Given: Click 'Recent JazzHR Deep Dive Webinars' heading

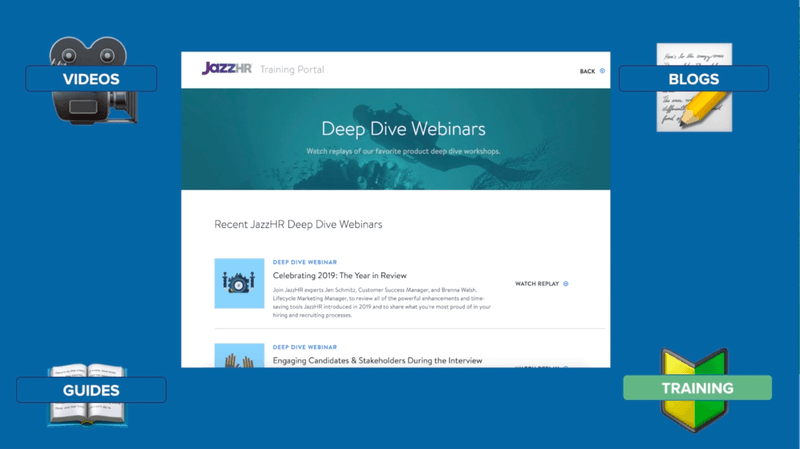Looking at the screenshot, I should (298, 224).
